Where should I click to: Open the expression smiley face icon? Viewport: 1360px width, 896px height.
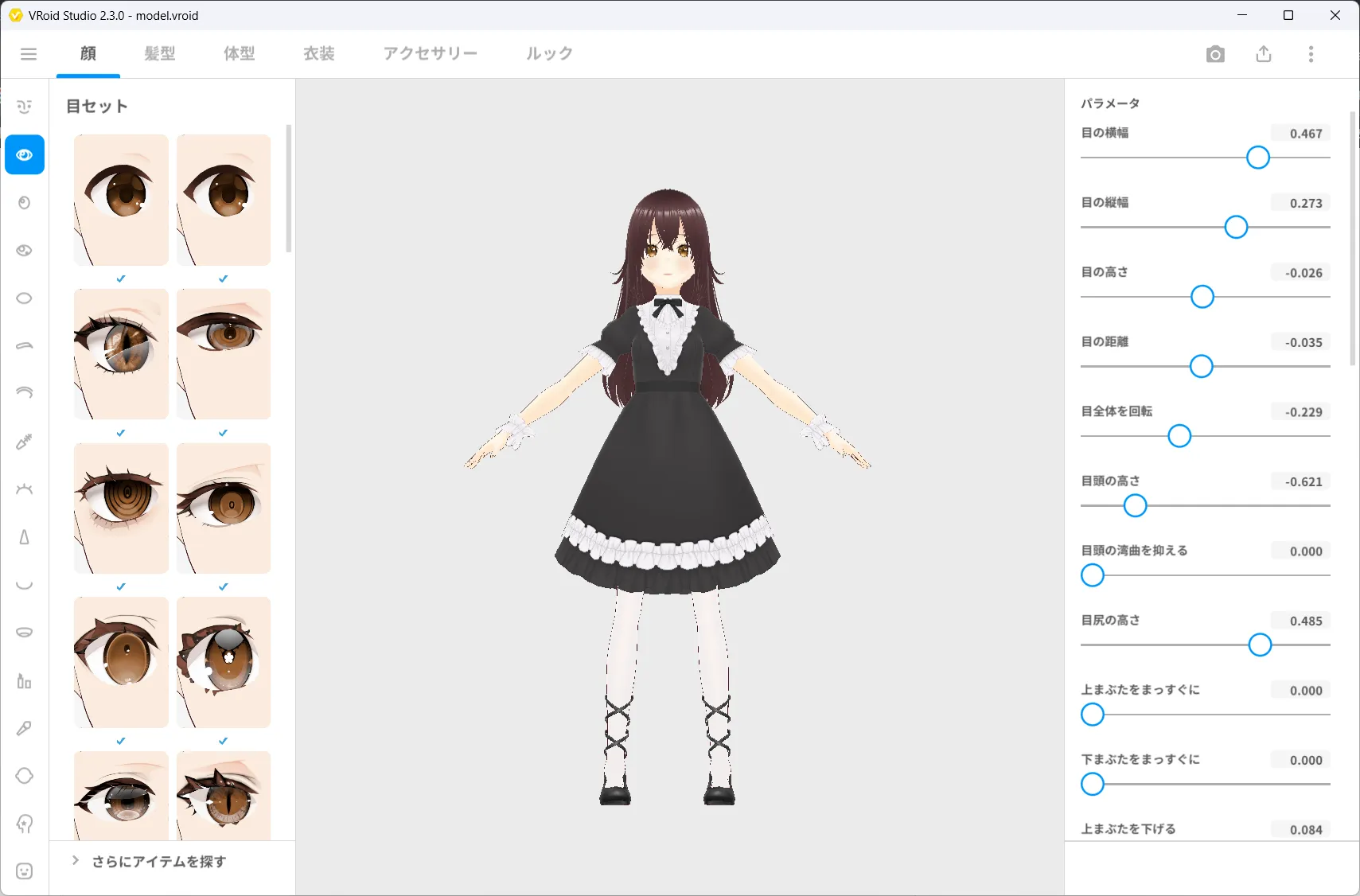tap(25, 871)
